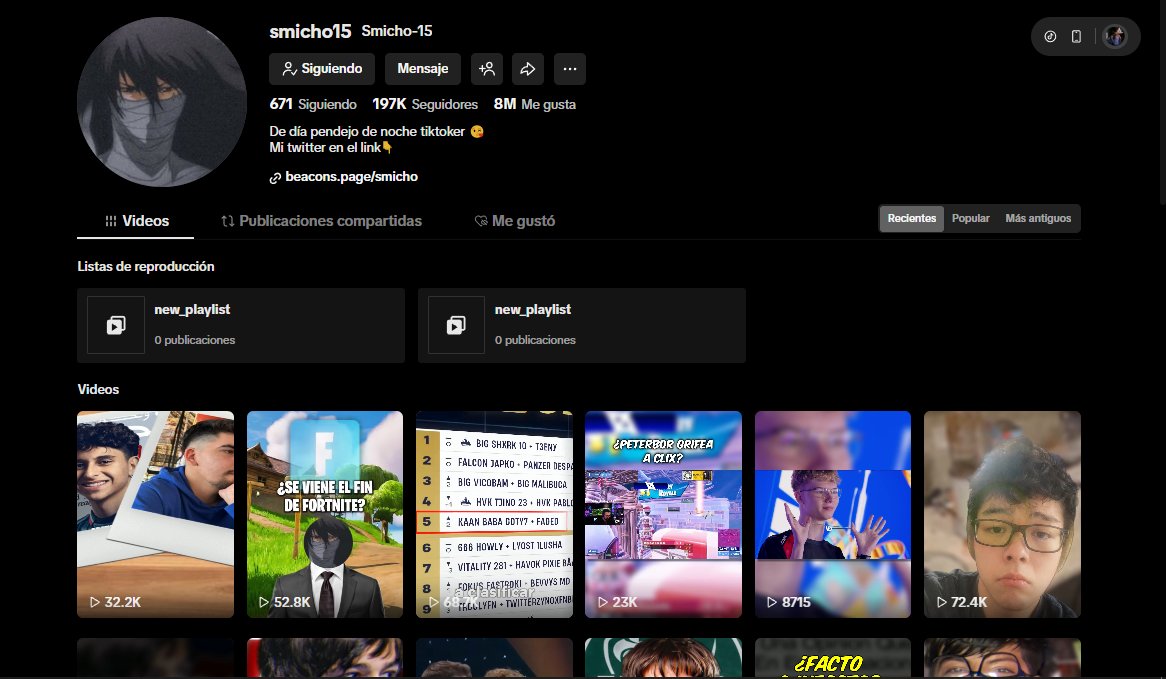Open the 671 Siguiendo following list
This screenshot has width=1166, height=679.
(313, 104)
